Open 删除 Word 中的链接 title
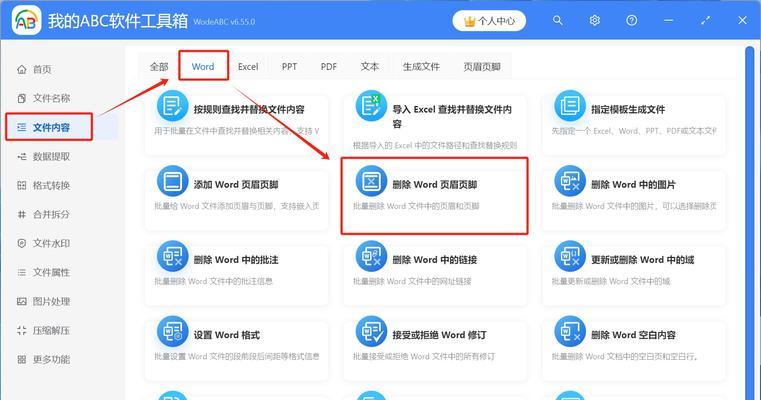Image resolution: width=761 pixels, height=400 pixels. 435,260
